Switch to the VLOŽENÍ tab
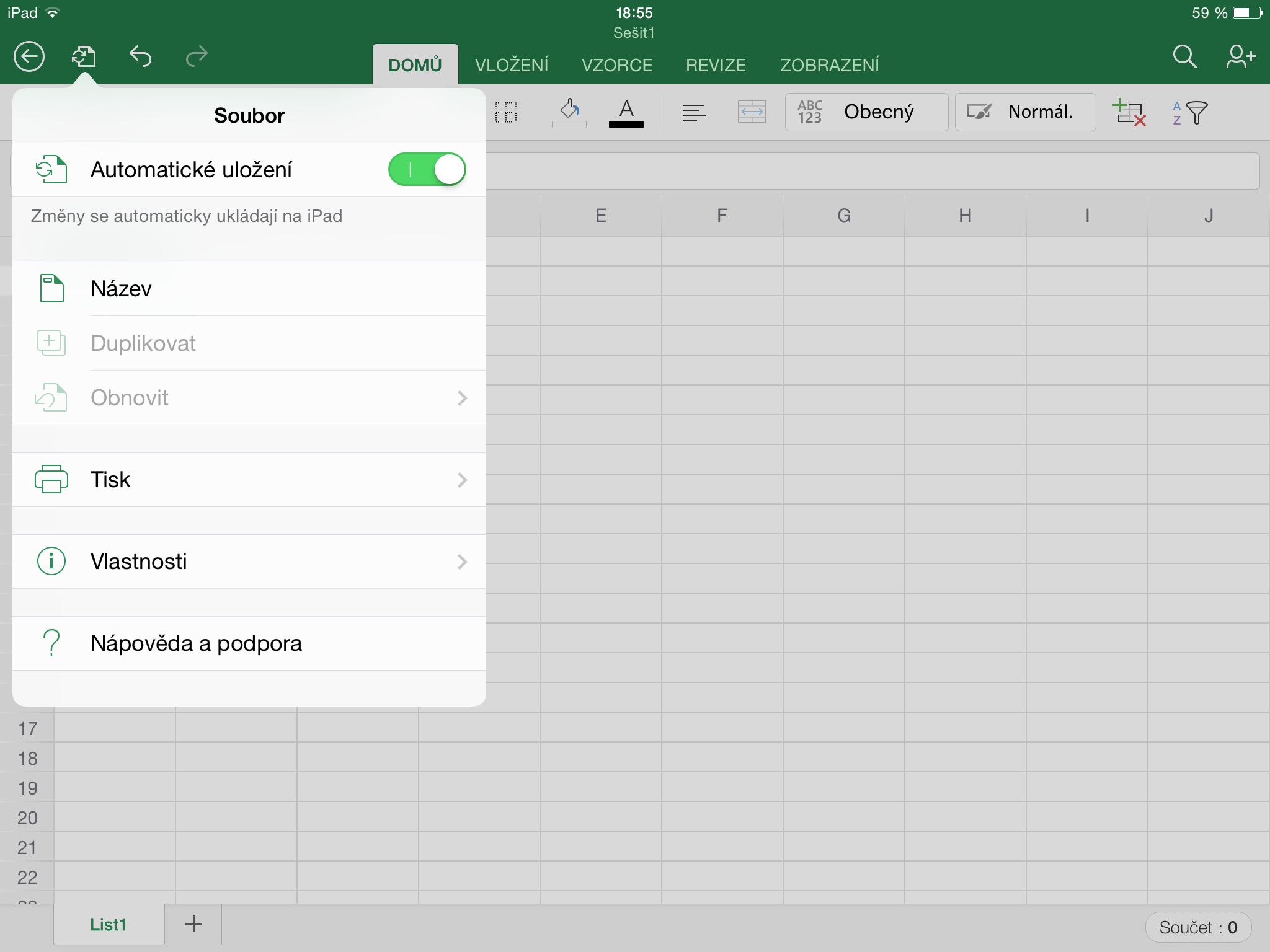The image size is (1270, 952). [512, 65]
